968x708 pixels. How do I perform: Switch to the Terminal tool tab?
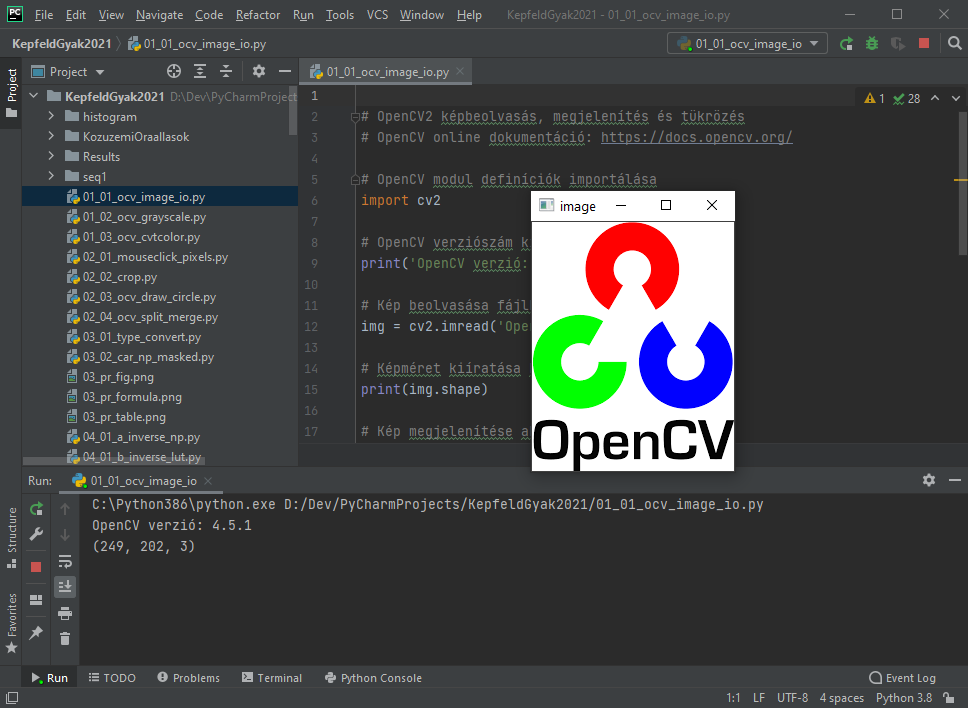(272, 677)
